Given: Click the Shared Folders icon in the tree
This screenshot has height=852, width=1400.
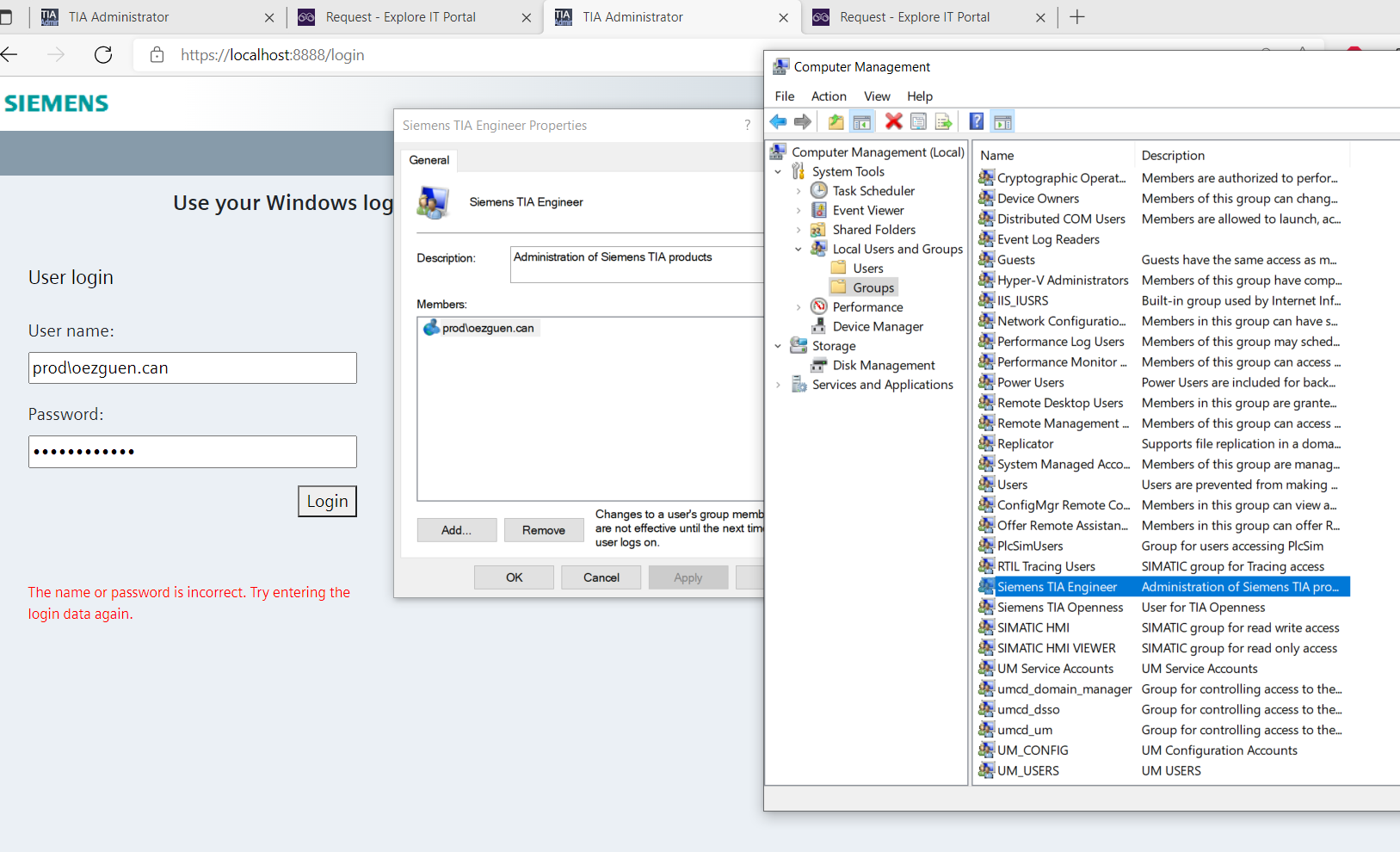Looking at the screenshot, I should (x=819, y=230).
